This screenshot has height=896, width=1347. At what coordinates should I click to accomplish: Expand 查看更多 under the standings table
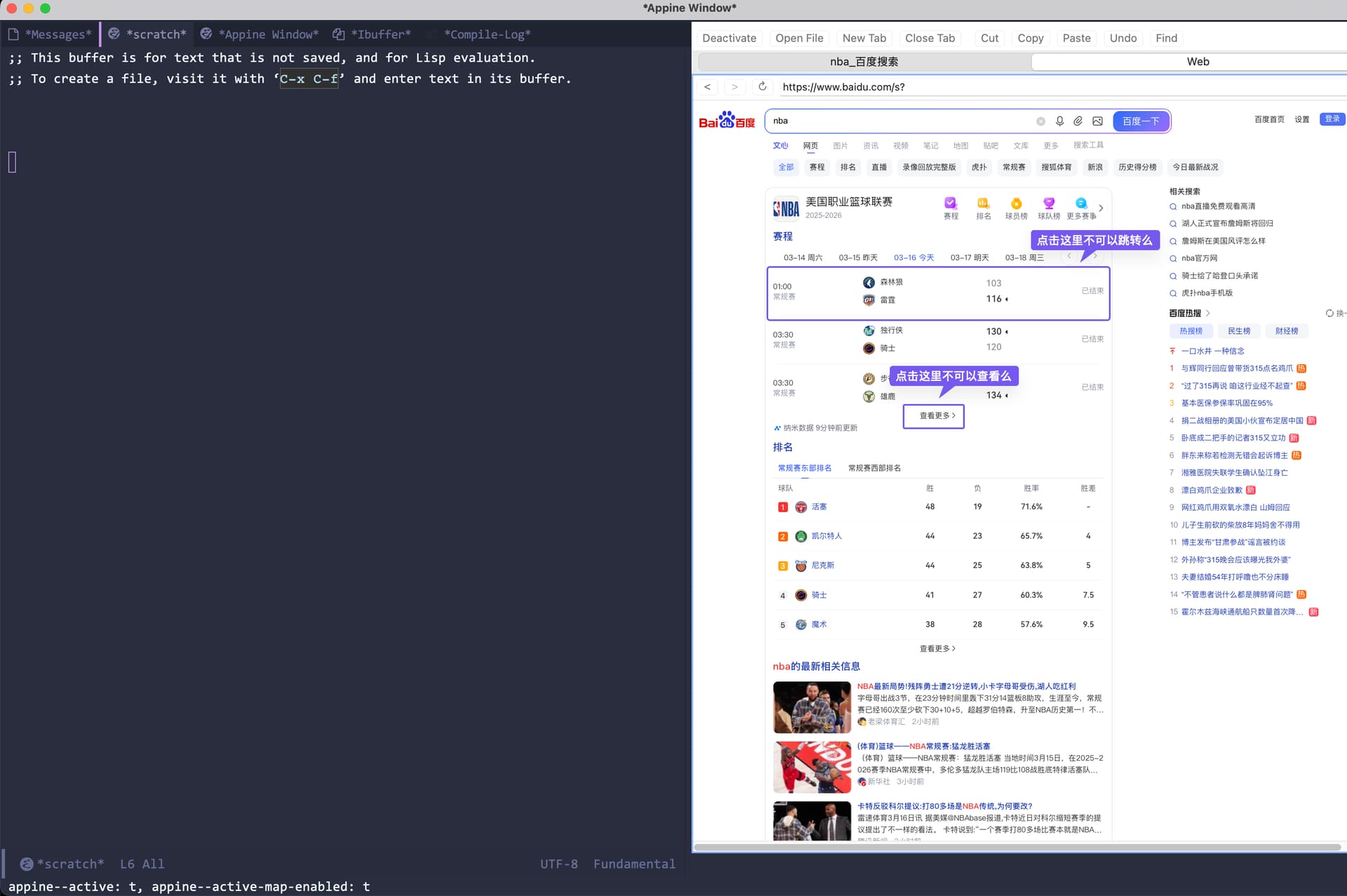pyautogui.click(x=937, y=648)
